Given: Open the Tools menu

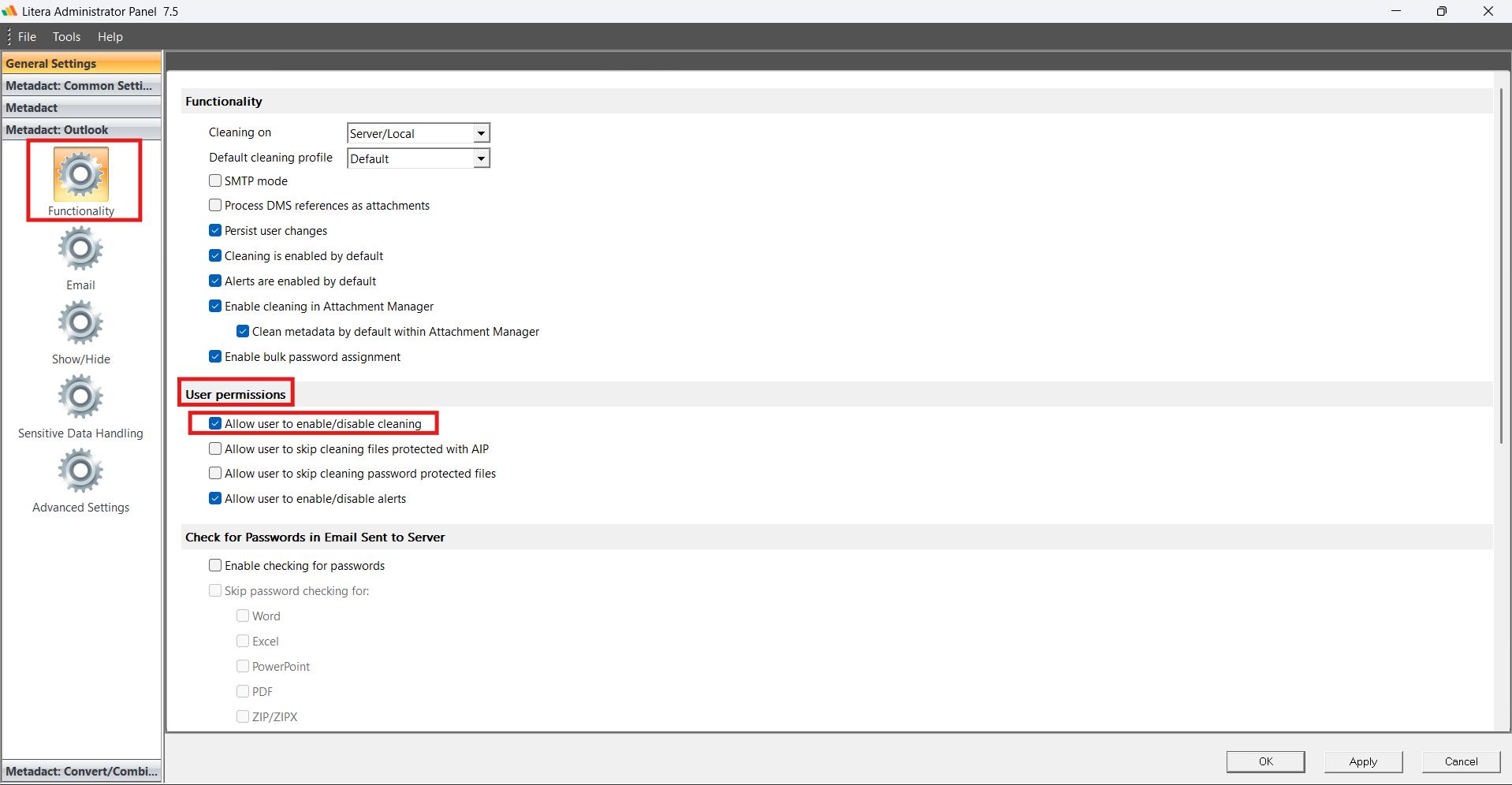Looking at the screenshot, I should tap(66, 36).
